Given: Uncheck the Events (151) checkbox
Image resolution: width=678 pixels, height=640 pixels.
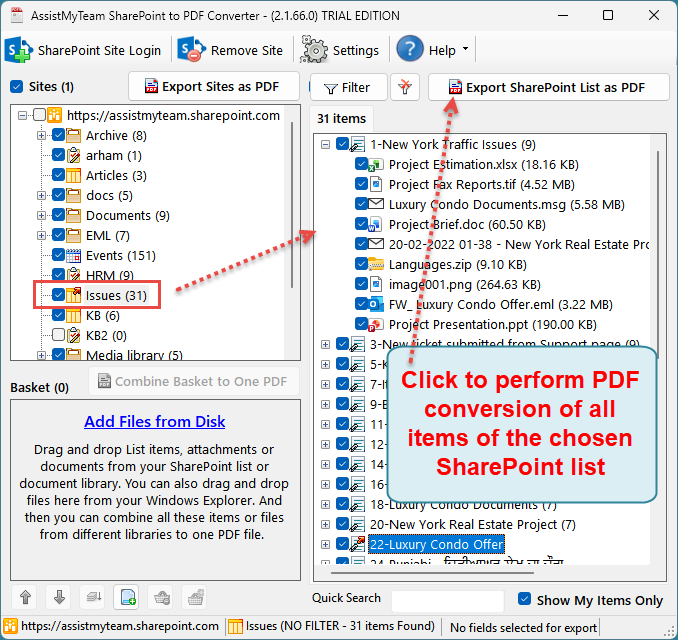Looking at the screenshot, I should (58, 255).
